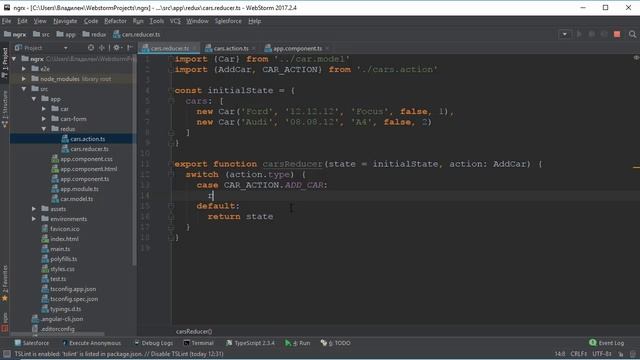Open the Run tool window
Viewport: 640px width, 360px height.
pyautogui.click(x=298, y=343)
